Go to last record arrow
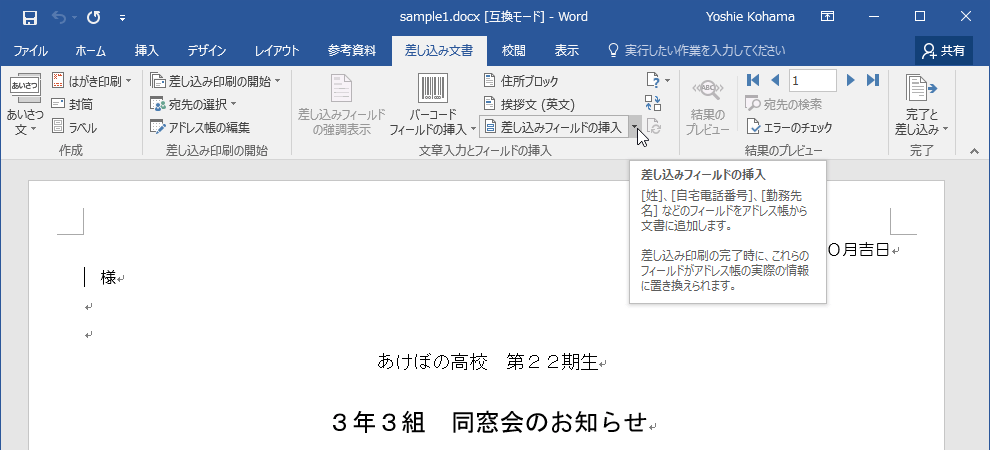990x450 pixels. tap(873, 80)
